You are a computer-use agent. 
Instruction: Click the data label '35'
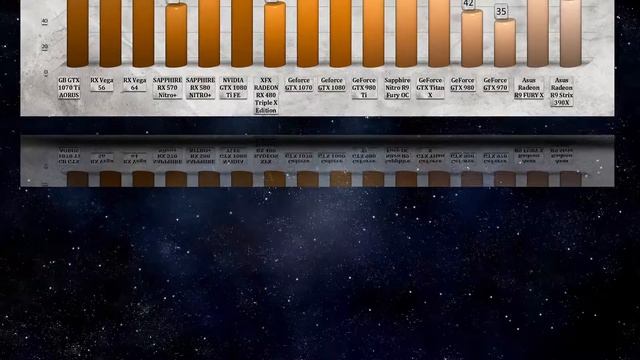pos(501,11)
